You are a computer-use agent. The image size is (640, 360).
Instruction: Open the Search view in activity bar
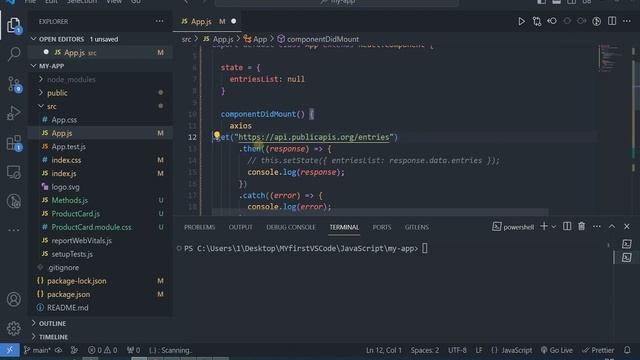(x=14, y=53)
